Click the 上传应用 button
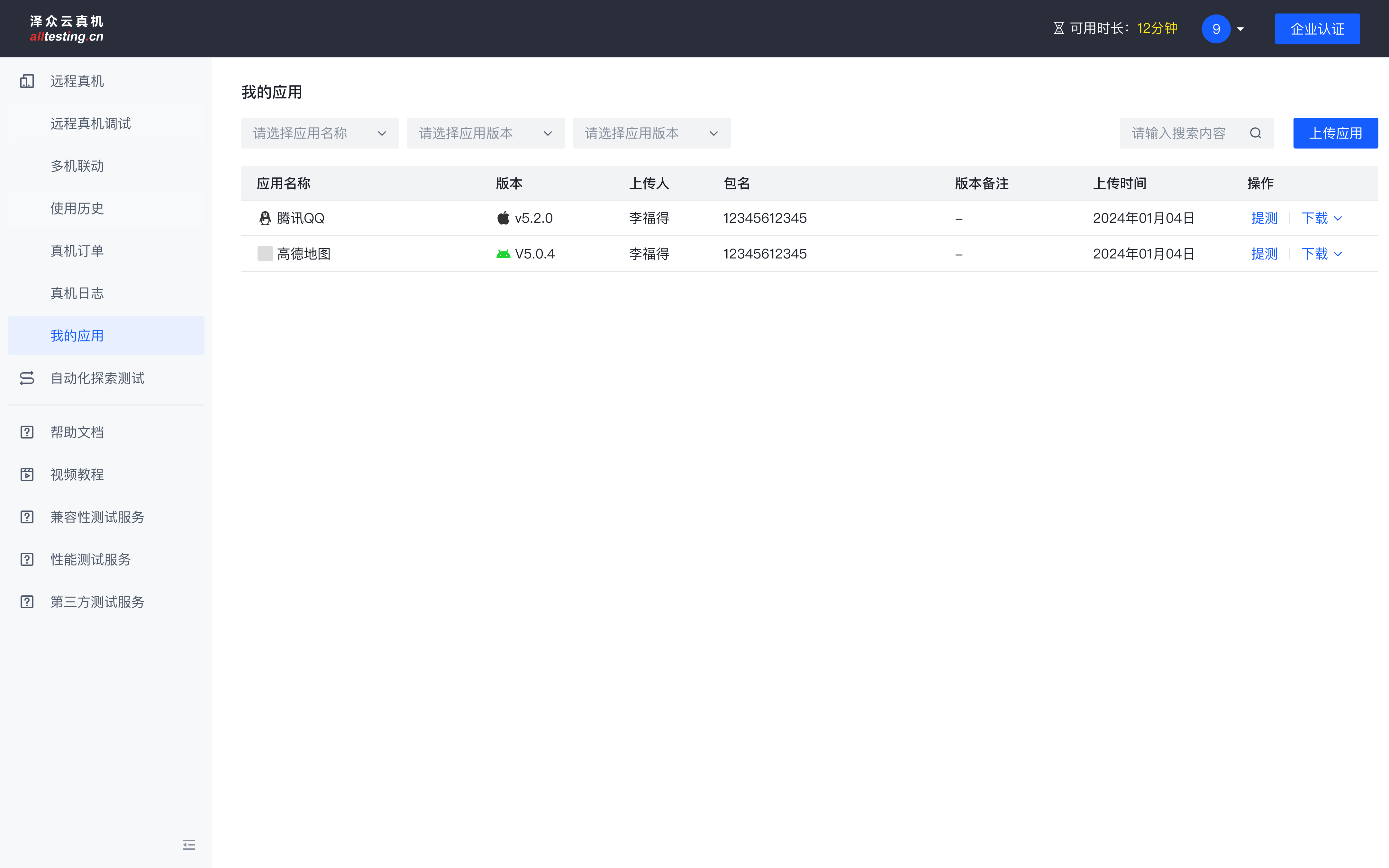The image size is (1389, 868). click(1335, 133)
